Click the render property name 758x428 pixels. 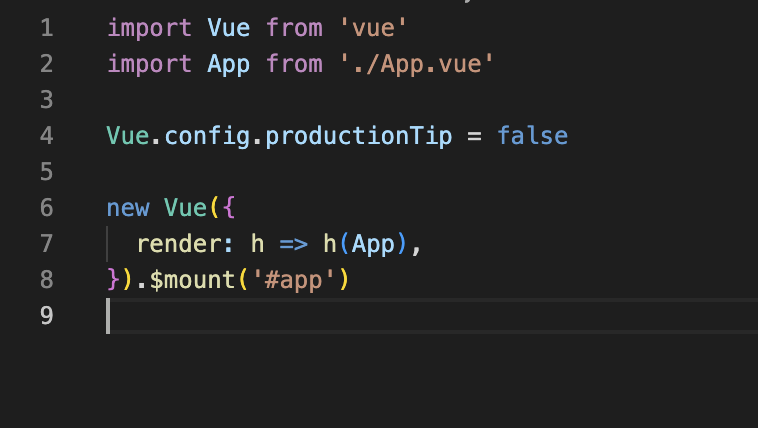(179, 243)
